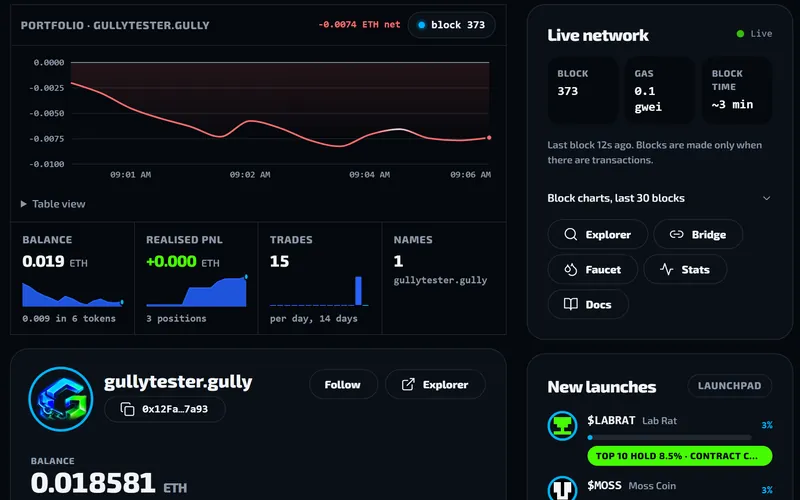This screenshot has height=500, width=800.
Task: Click the Stats button label
Action: (x=695, y=269)
